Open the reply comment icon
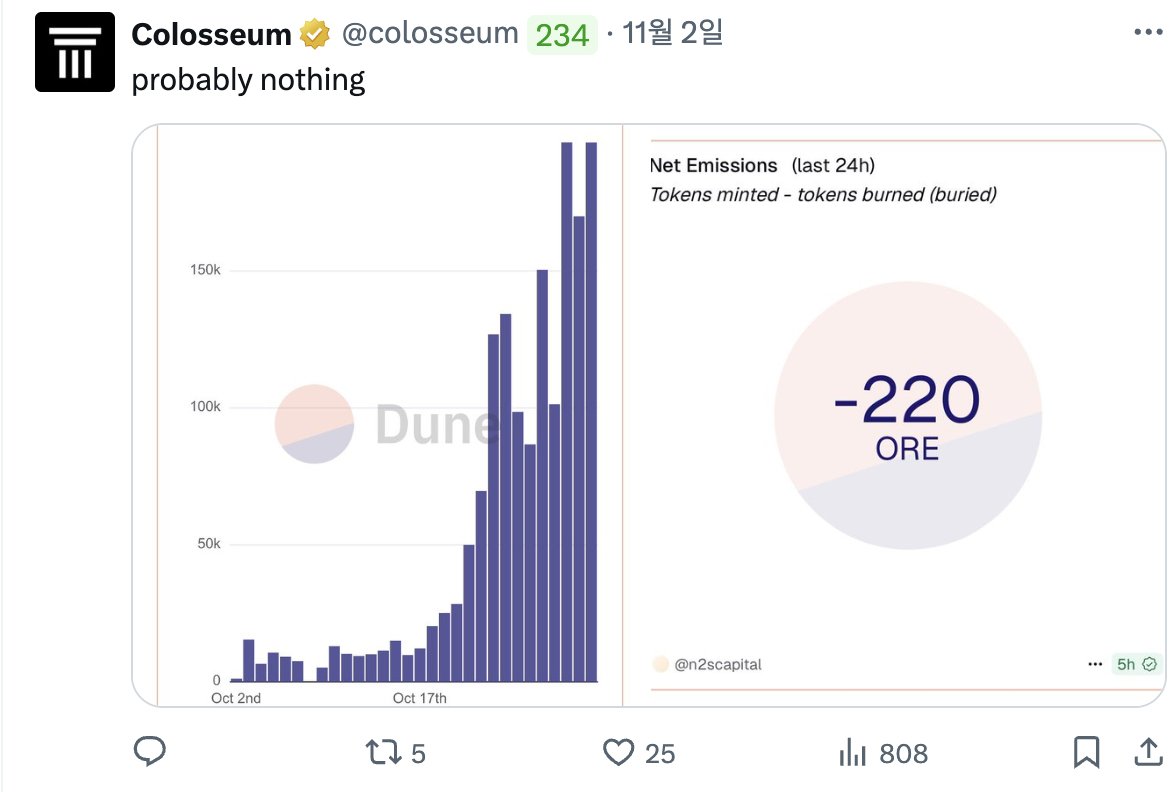 149,751
